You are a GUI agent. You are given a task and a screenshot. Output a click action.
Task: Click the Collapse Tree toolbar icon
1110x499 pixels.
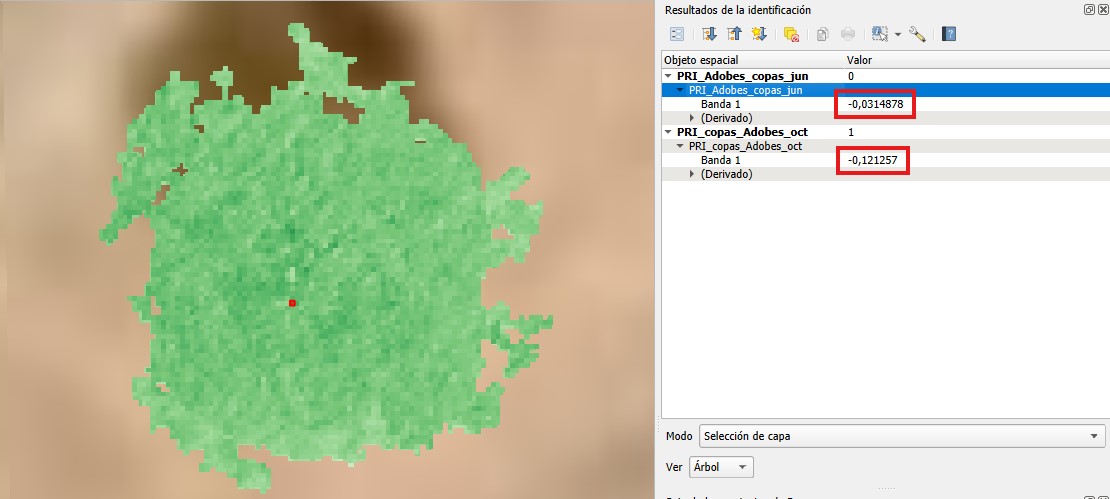click(735, 34)
